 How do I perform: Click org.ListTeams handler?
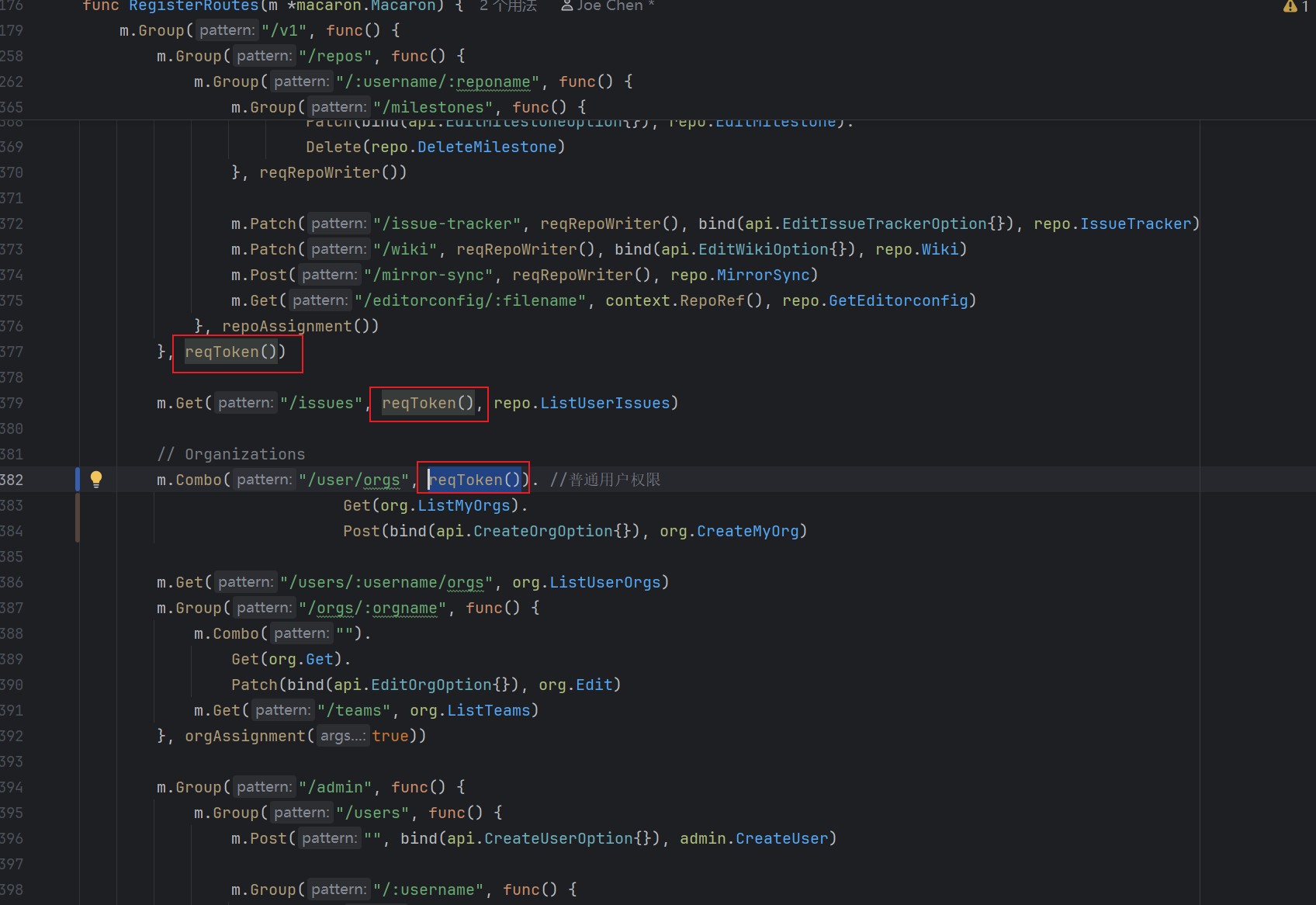[x=470, y=710]
